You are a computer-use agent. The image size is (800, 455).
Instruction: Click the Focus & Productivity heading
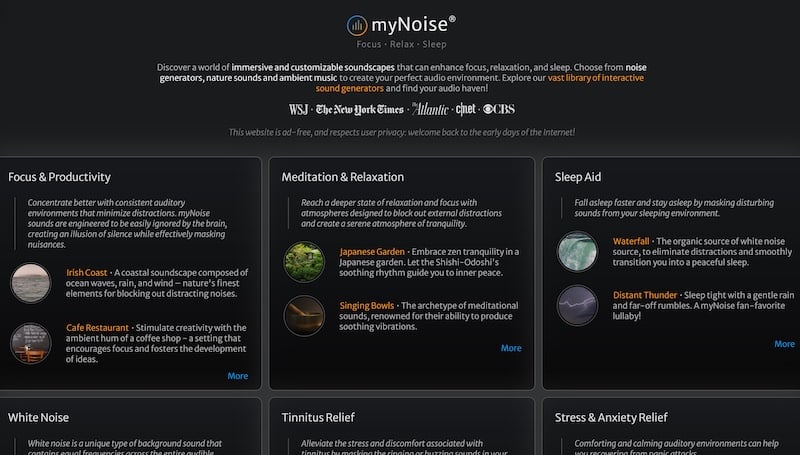(x=59, y=177)
